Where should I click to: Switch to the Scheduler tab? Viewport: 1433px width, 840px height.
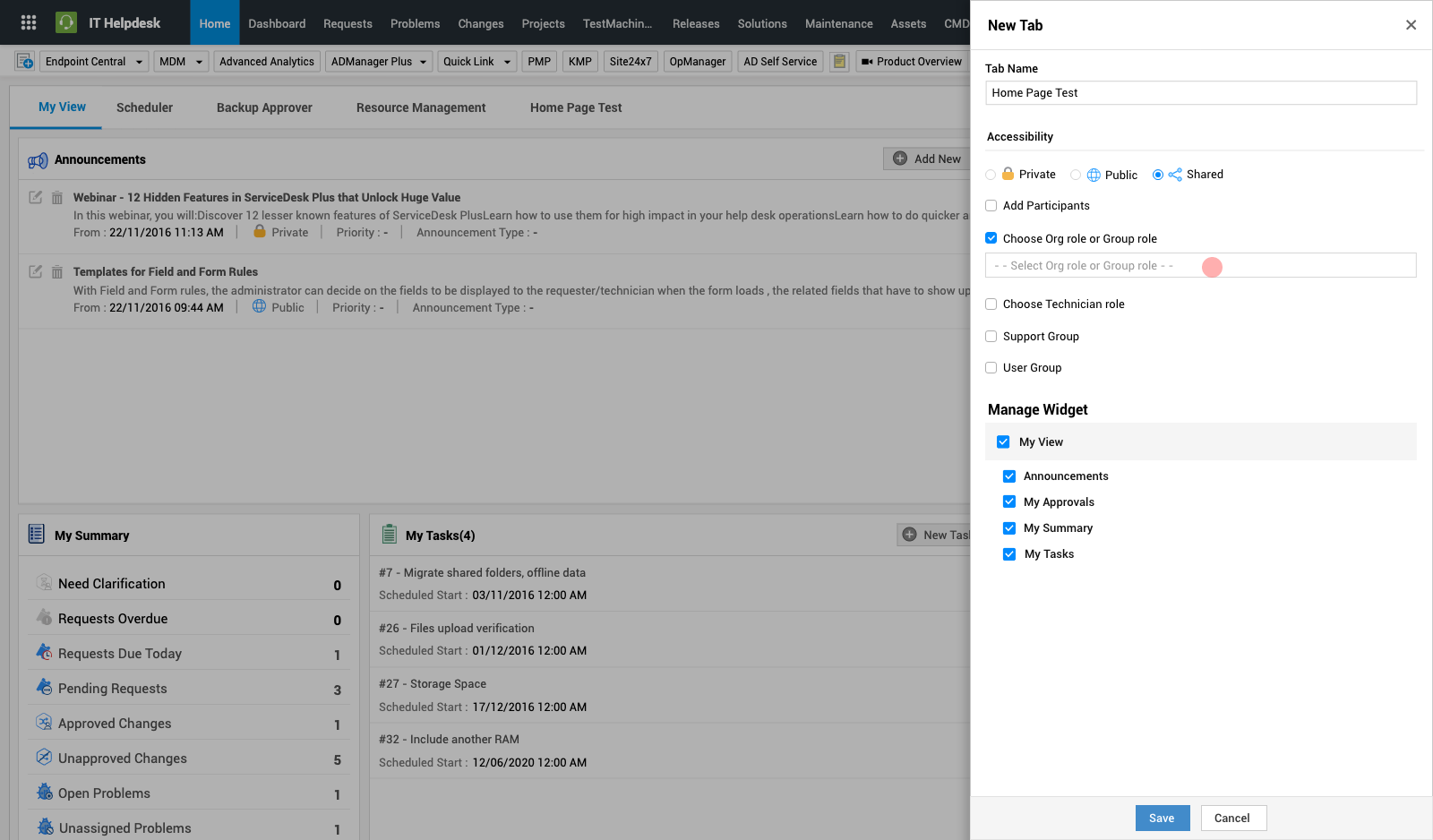pyautogui.click(x=144, y=107)
